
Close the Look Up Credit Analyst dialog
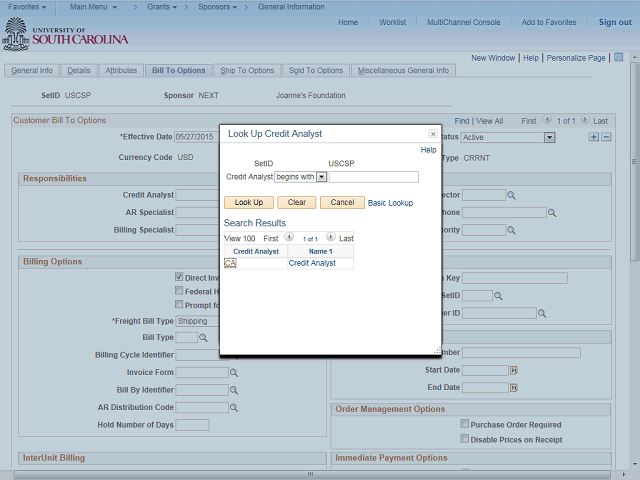tap(433, 133)
